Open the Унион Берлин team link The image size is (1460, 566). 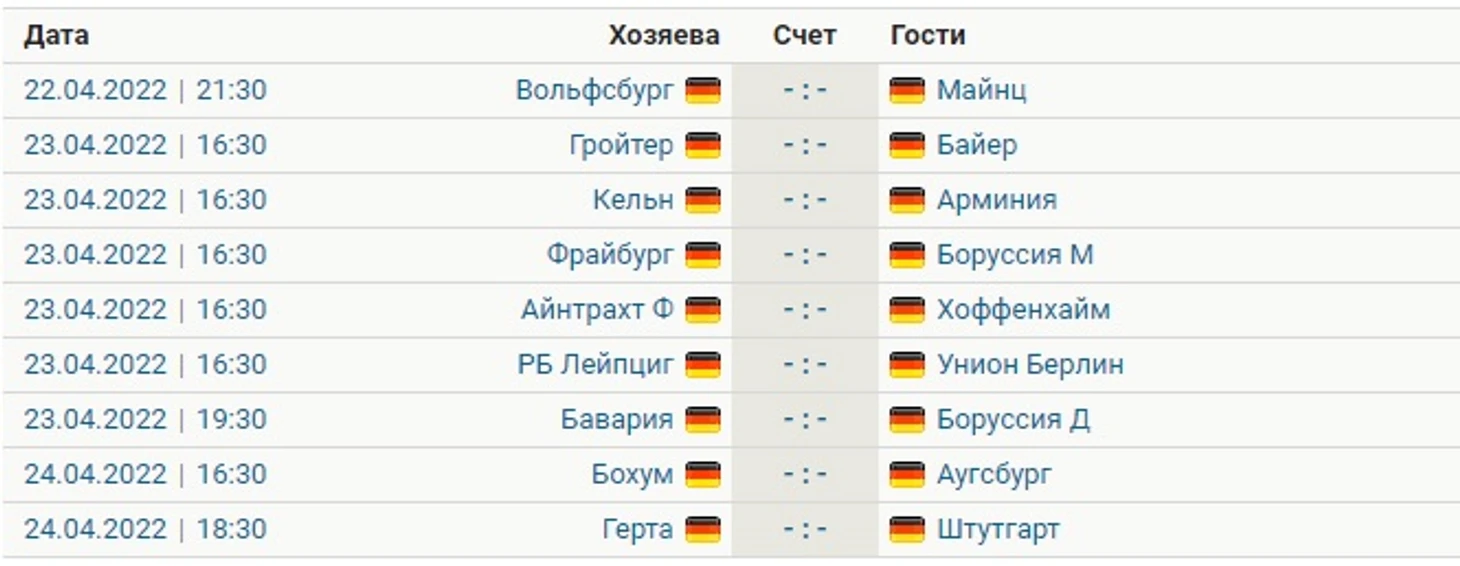tap(1030, 365)
